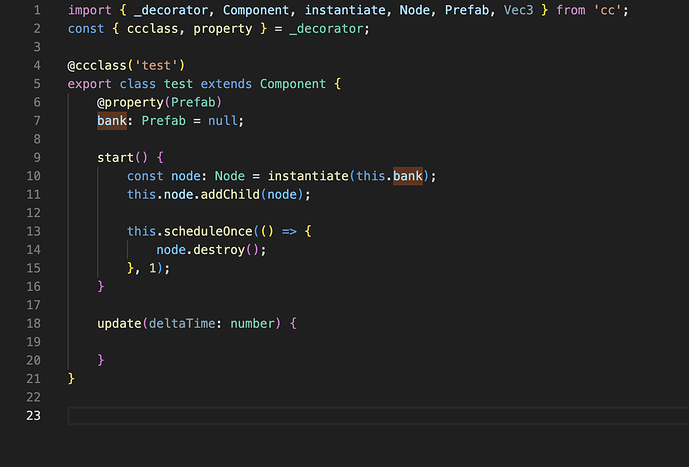Click 'Component' after extends on line 5
Screen dimensions: 689x467
point(293,84)
